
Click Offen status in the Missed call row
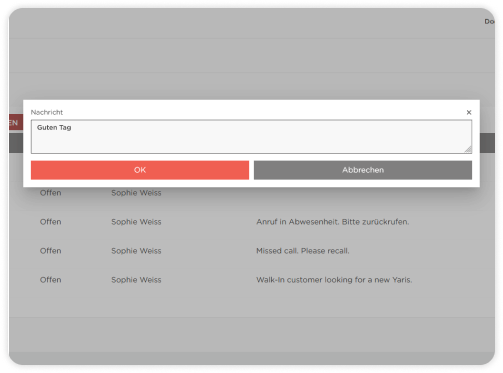50,251
